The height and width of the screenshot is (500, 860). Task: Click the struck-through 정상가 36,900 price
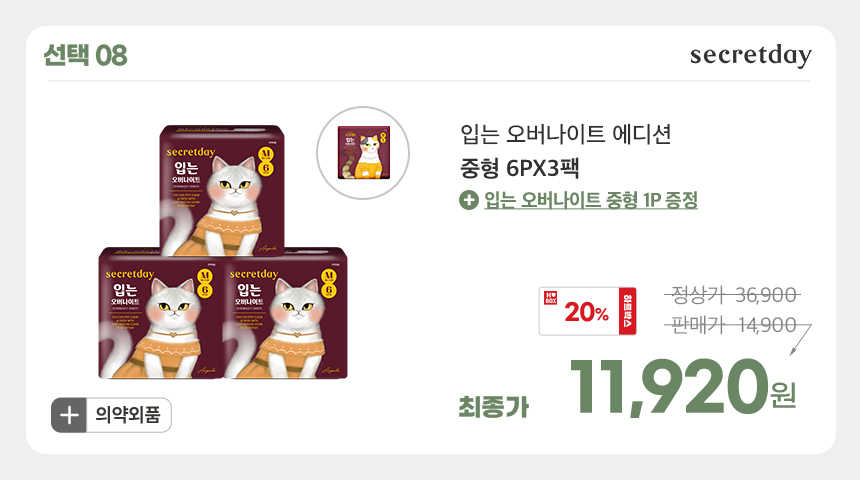(x=733, y=295)
